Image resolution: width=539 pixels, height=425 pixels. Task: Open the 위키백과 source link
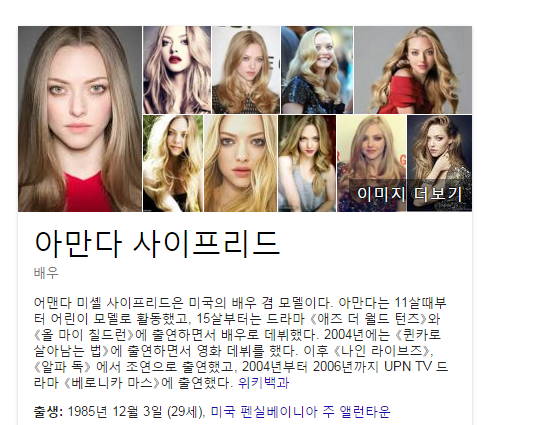(264, 383)
